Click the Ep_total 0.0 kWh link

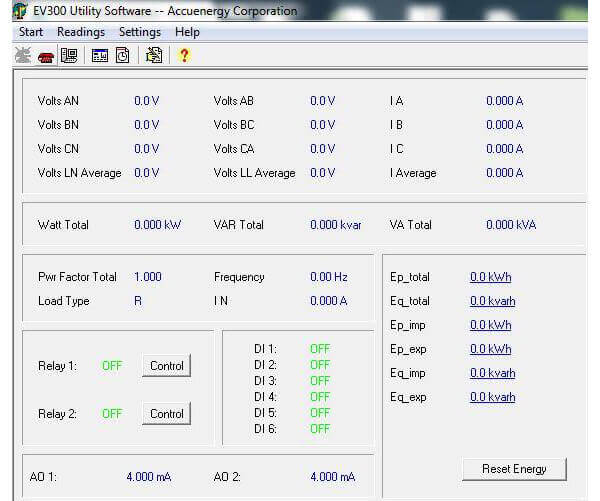click(490, 277)
